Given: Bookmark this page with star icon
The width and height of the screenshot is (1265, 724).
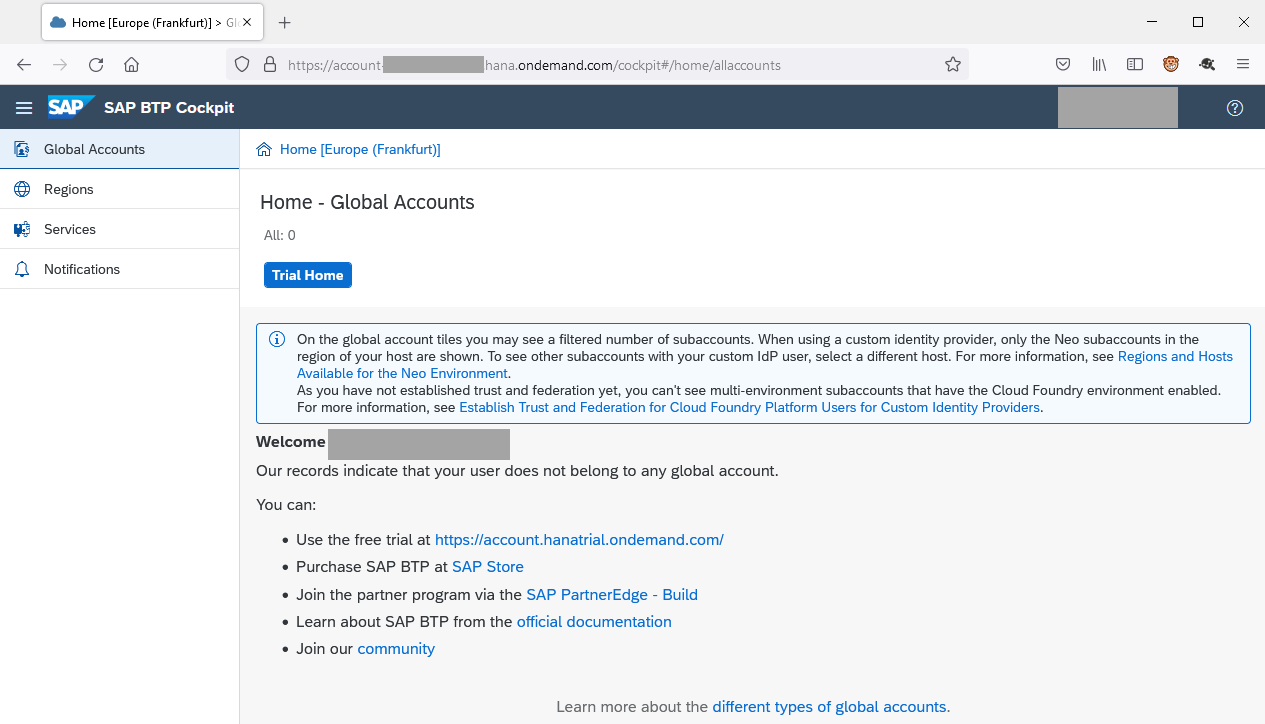Looking at the screenshot, I should coord(953,64).
